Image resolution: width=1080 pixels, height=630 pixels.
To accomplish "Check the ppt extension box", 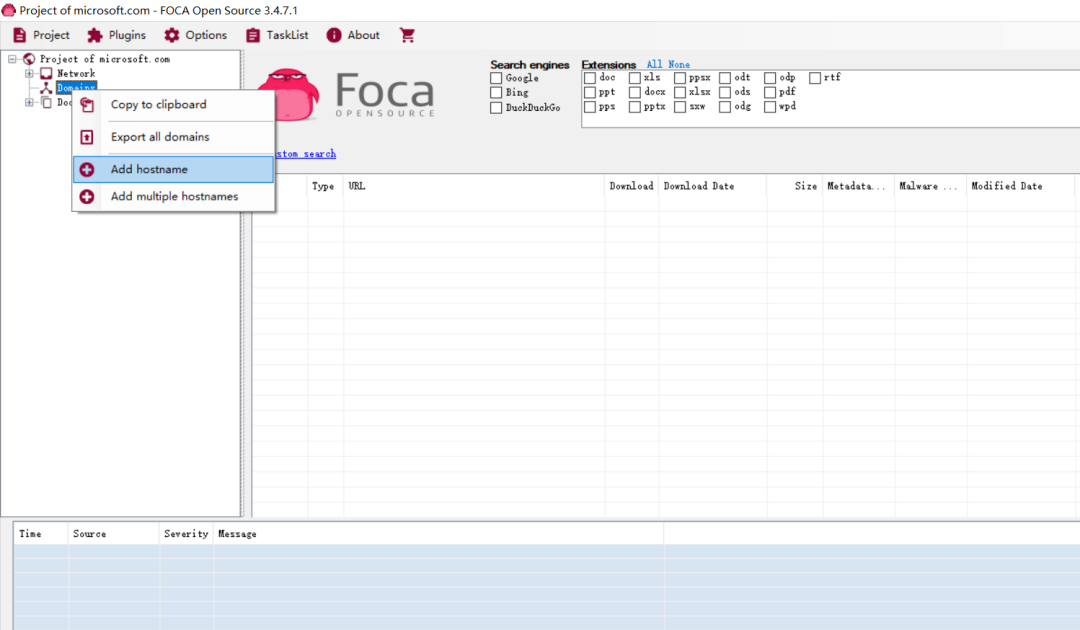I will 590,92.
